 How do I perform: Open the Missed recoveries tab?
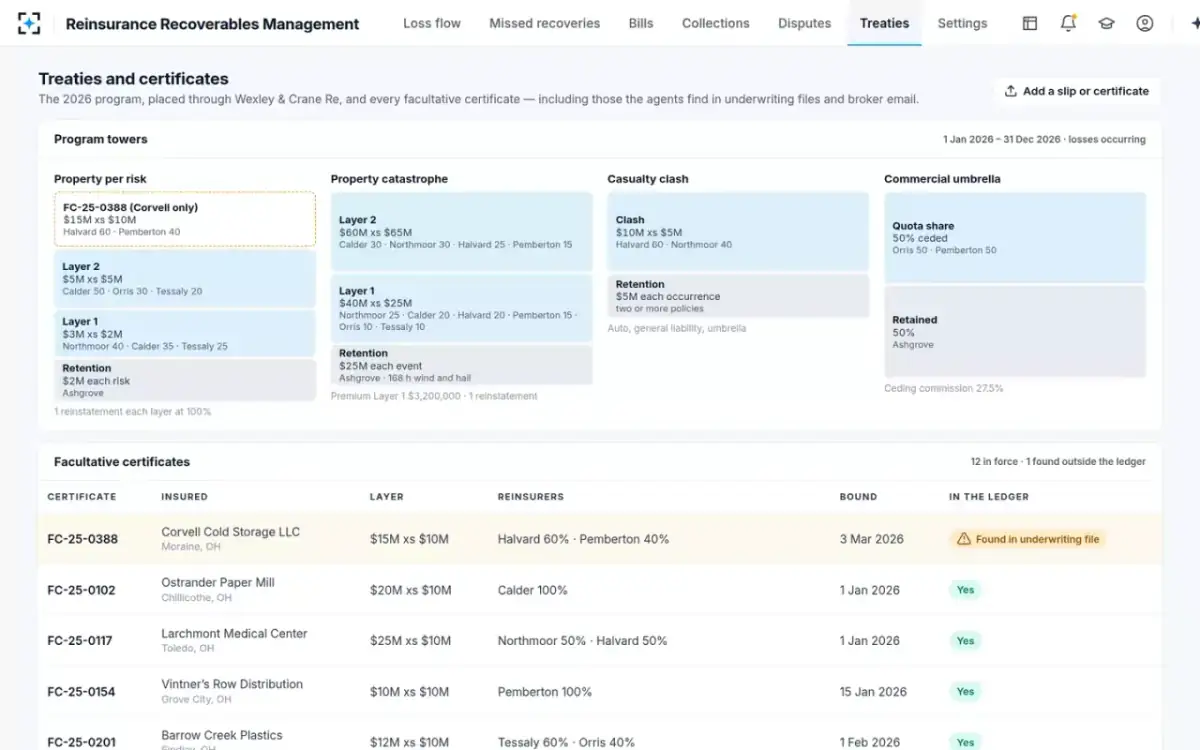(x=544, y=23)
